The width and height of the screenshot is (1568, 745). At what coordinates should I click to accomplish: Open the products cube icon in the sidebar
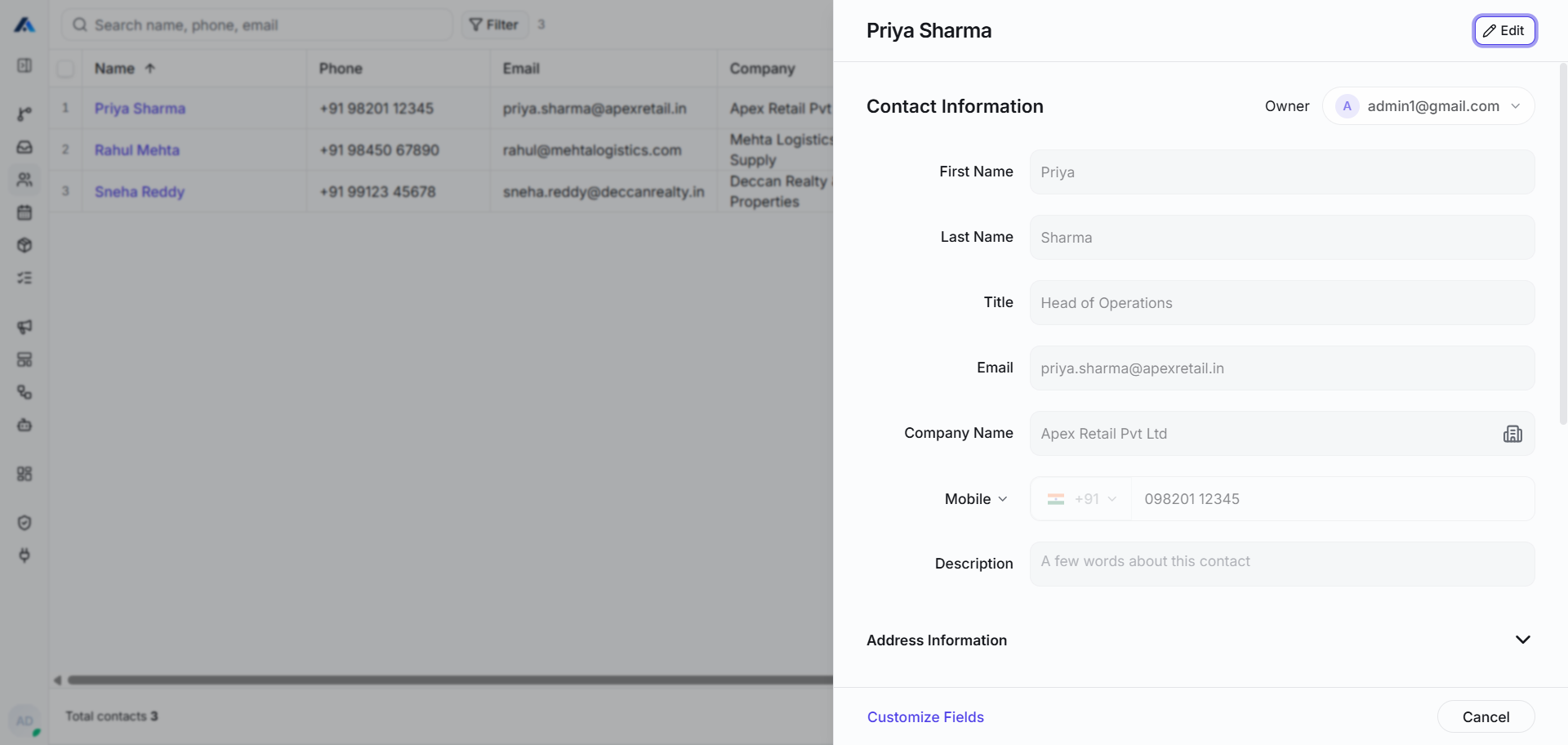(24, 245)
